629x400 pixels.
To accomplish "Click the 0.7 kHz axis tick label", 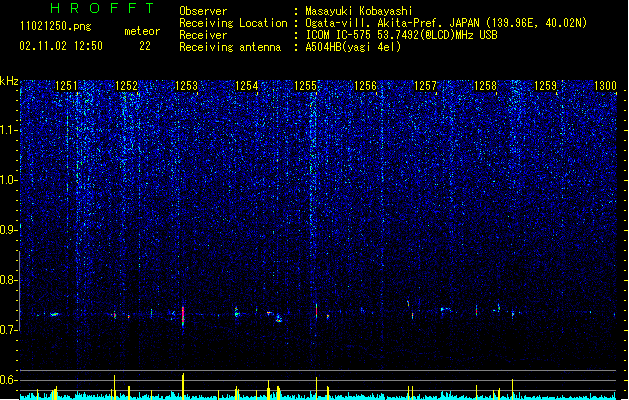I will [8, 330].
